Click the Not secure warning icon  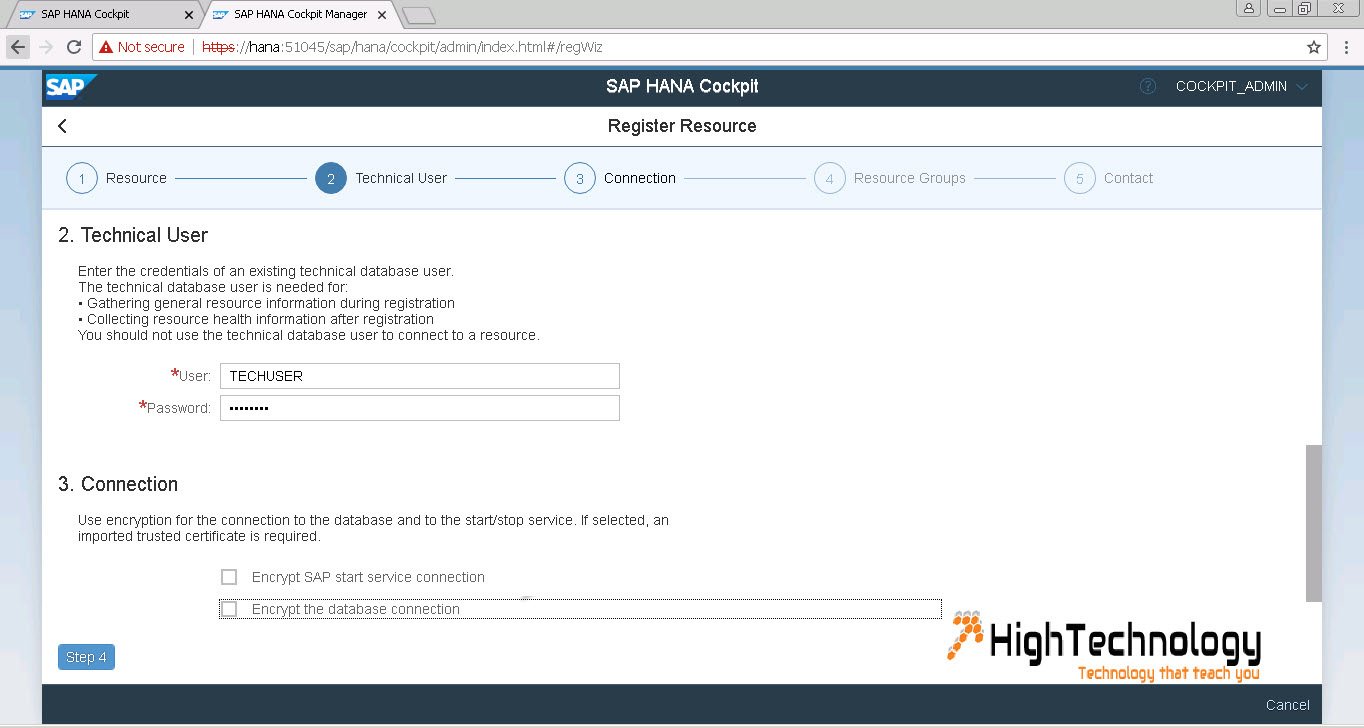(105, 47)
